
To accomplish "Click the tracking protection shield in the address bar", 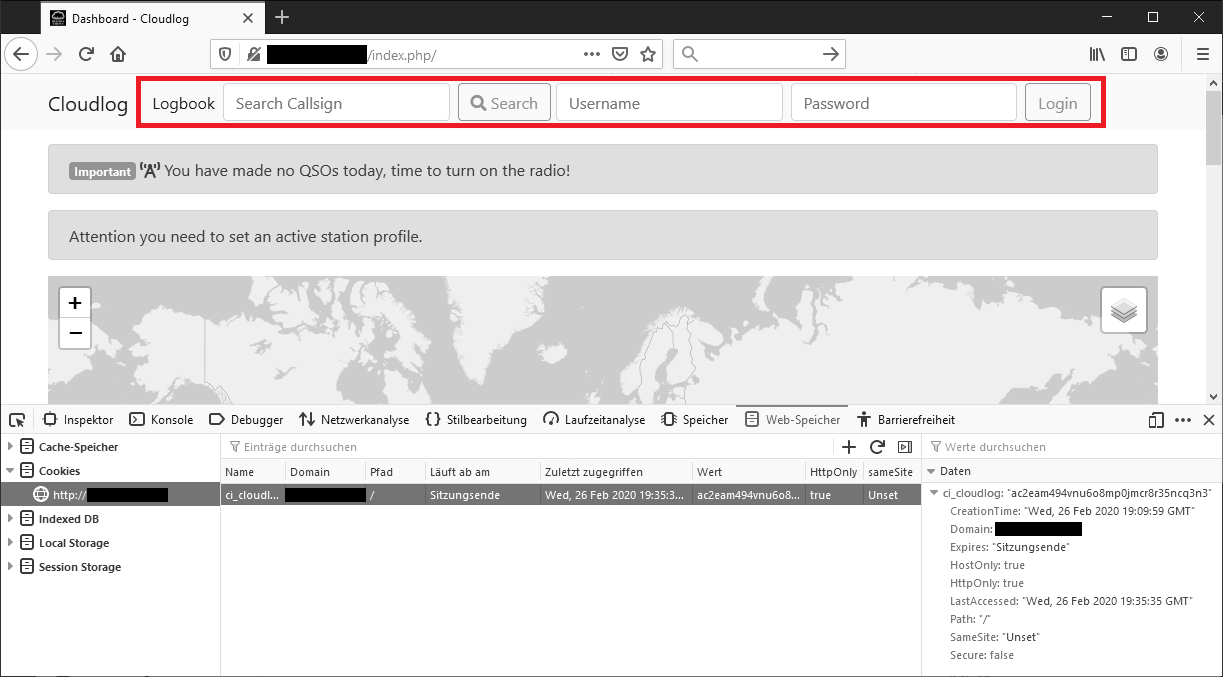I will pyautogui.click(x=225, y=54).
